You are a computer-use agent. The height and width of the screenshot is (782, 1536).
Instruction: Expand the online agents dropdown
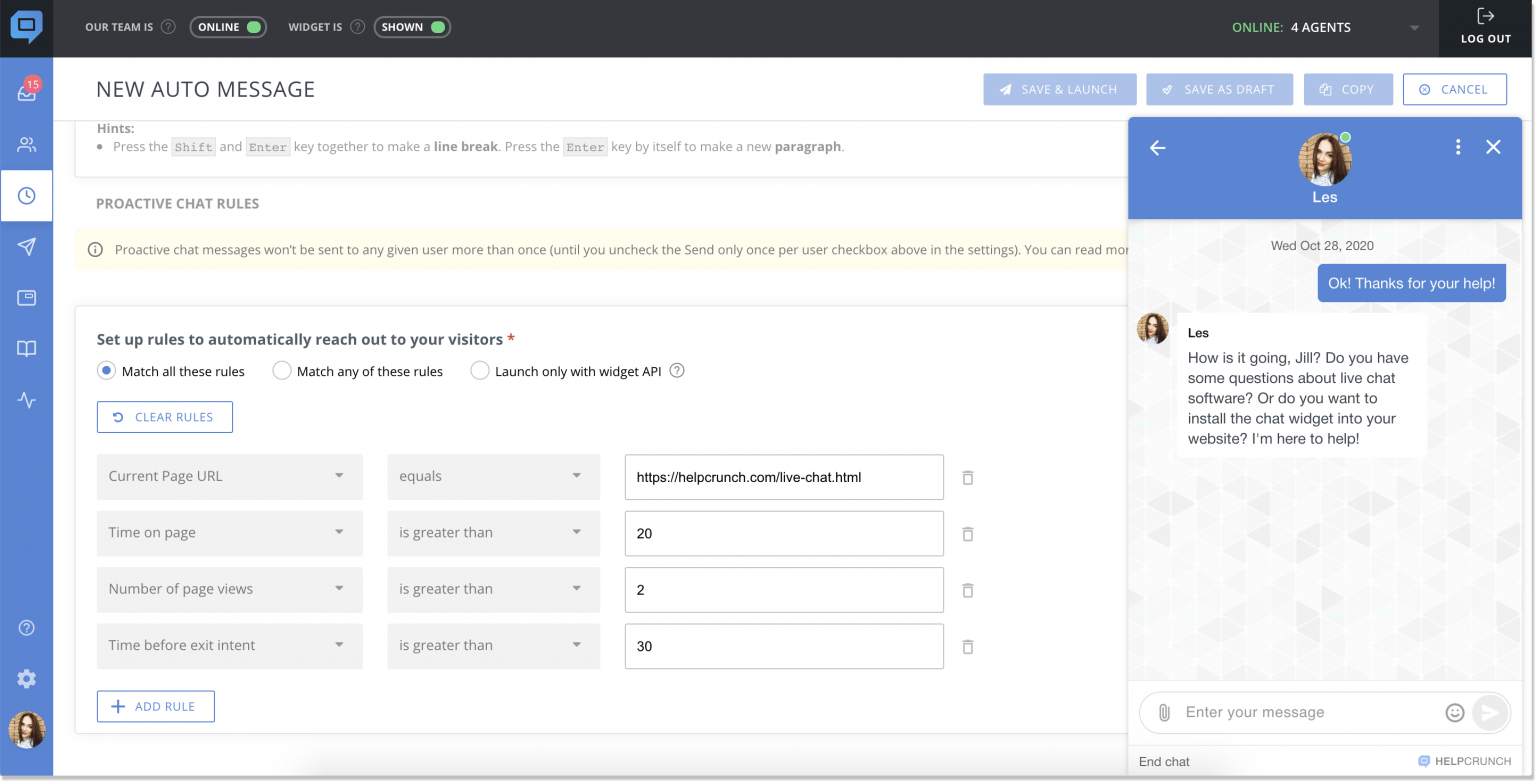pos(1414,28)
